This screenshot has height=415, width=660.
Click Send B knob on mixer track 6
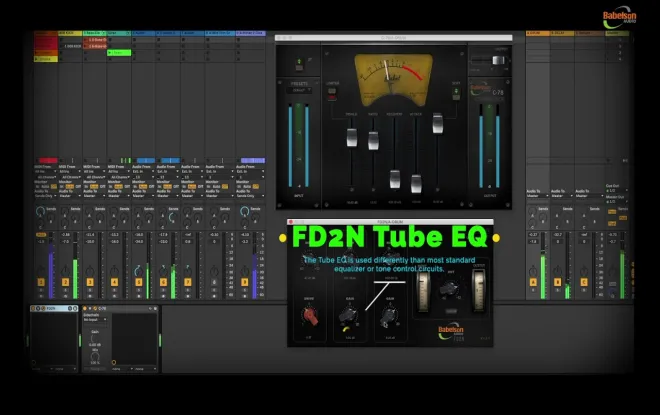(173, 218)
